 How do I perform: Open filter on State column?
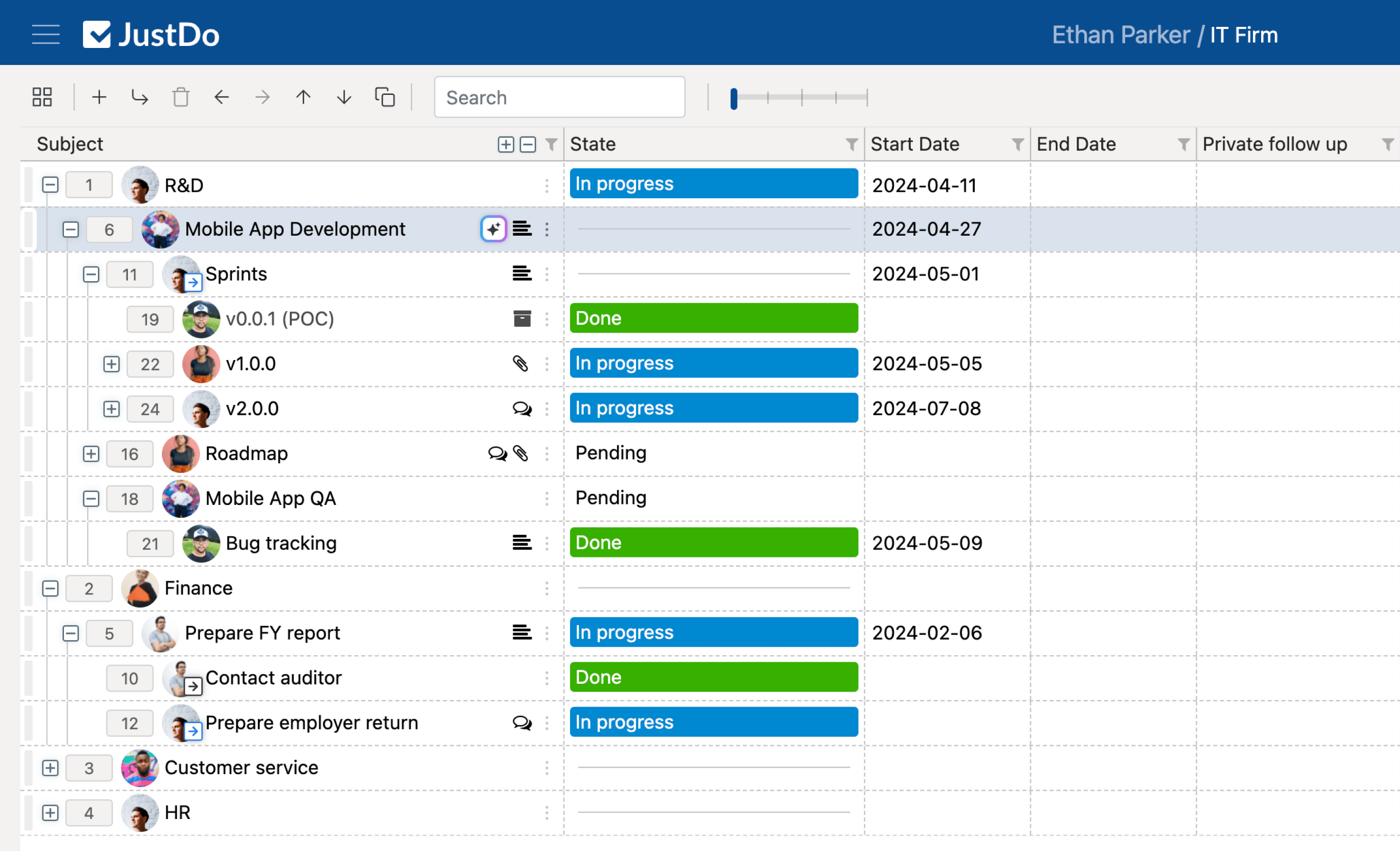click(852, 144)
